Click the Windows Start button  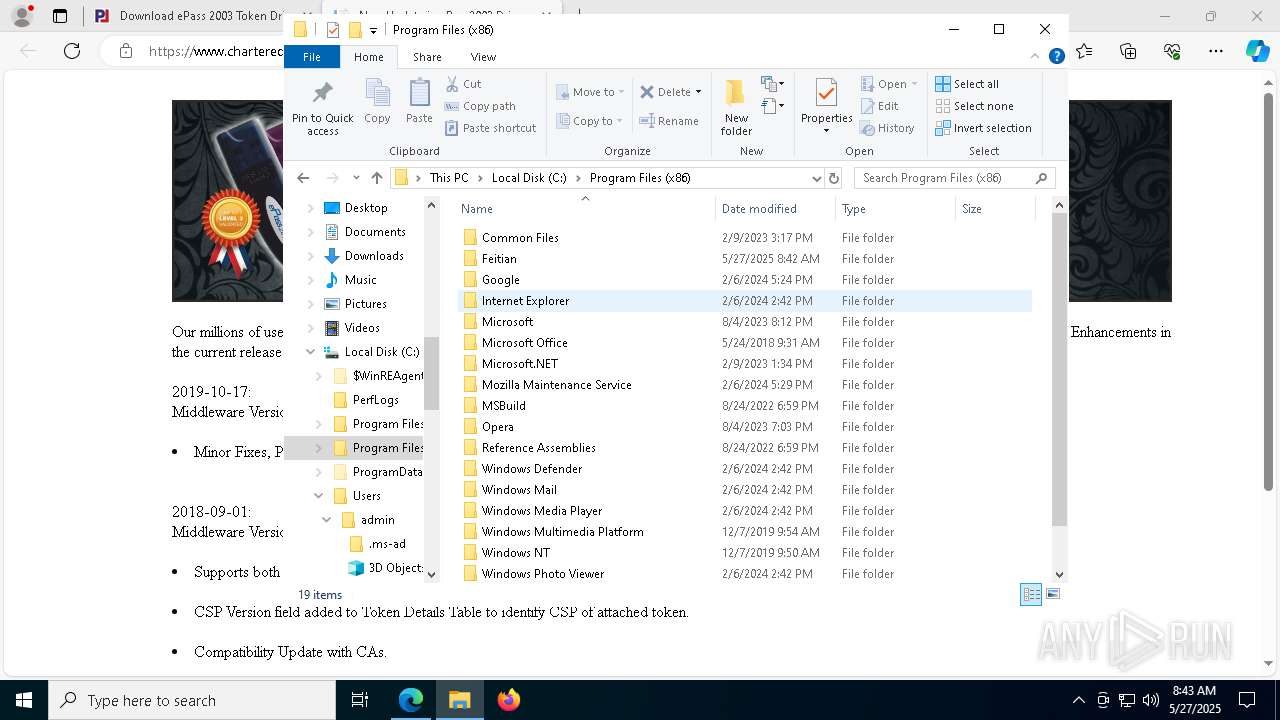coord(24,700)
